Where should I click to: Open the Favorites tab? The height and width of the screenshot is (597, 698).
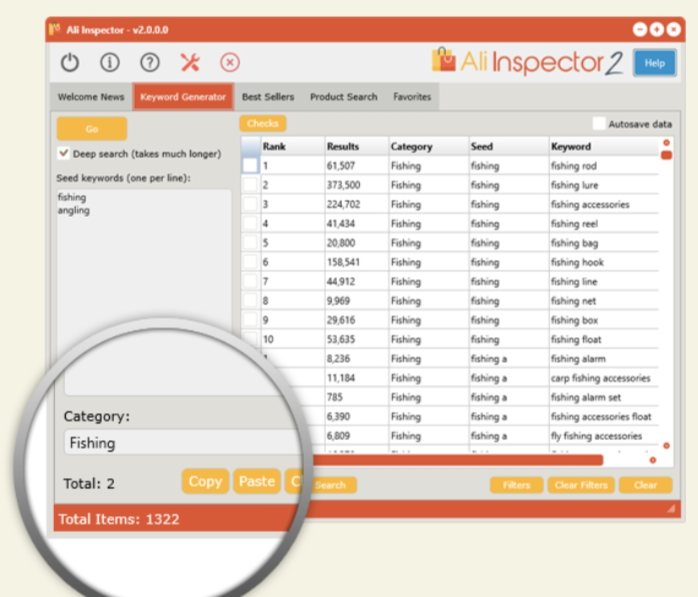click(x=412, y=97)
